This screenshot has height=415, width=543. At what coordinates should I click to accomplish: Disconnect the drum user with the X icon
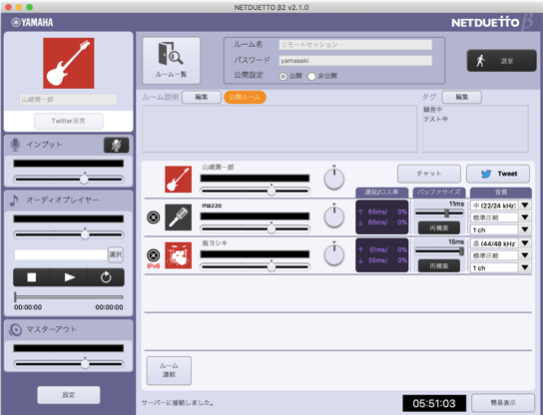coord(153,255)
